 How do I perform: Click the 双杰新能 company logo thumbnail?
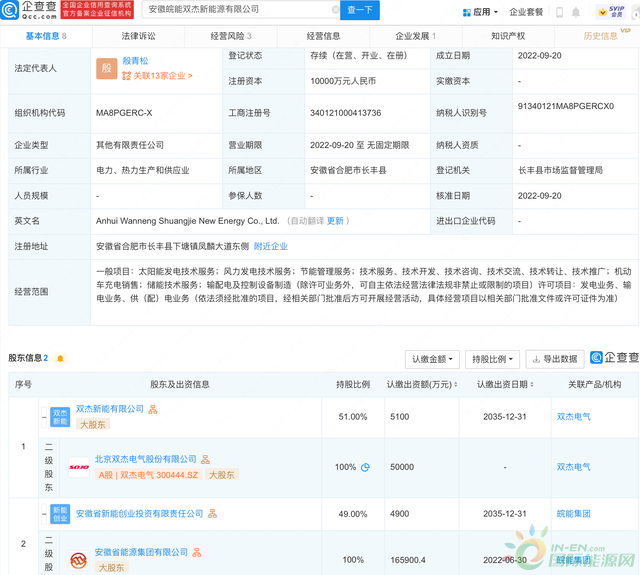click(60, 417)
